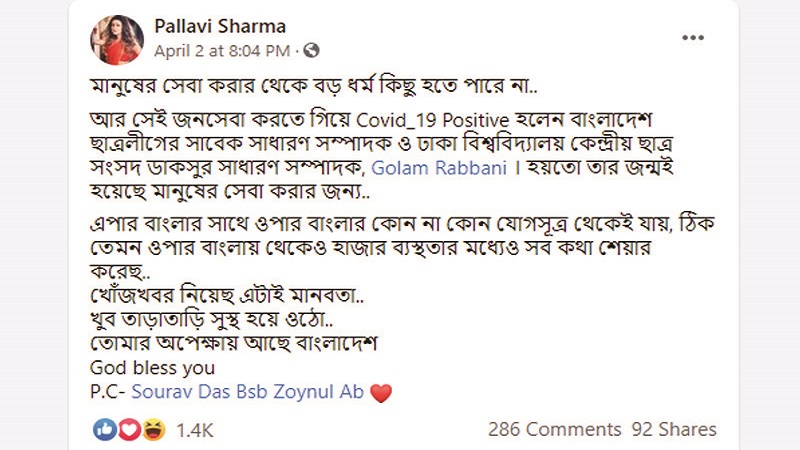The image size is (800, 450).
Task: View the 92 Shares list
Action: (674, 430)
